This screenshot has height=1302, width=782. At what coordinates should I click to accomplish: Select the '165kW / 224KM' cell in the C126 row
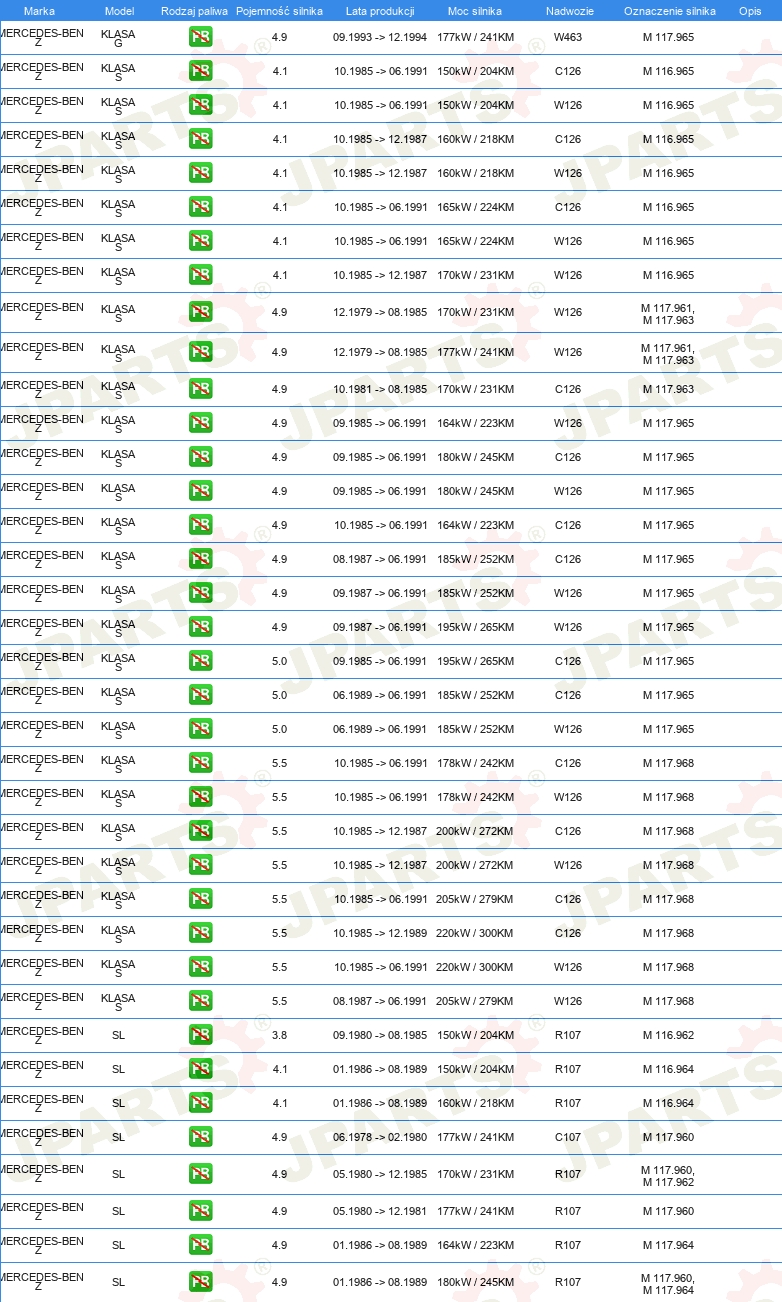[475, 208]
